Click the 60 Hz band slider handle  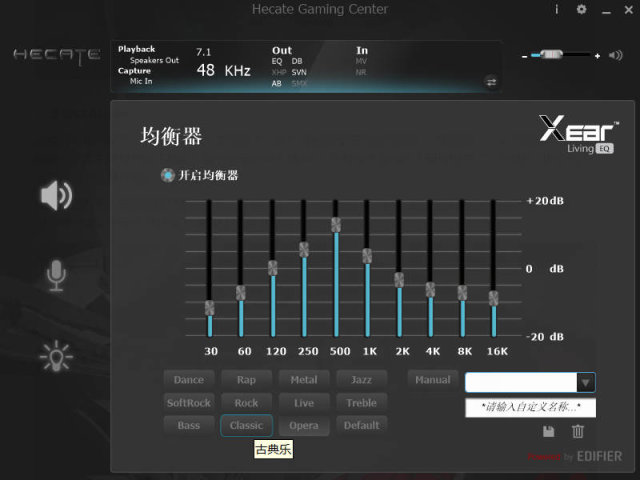click(241, 293)
